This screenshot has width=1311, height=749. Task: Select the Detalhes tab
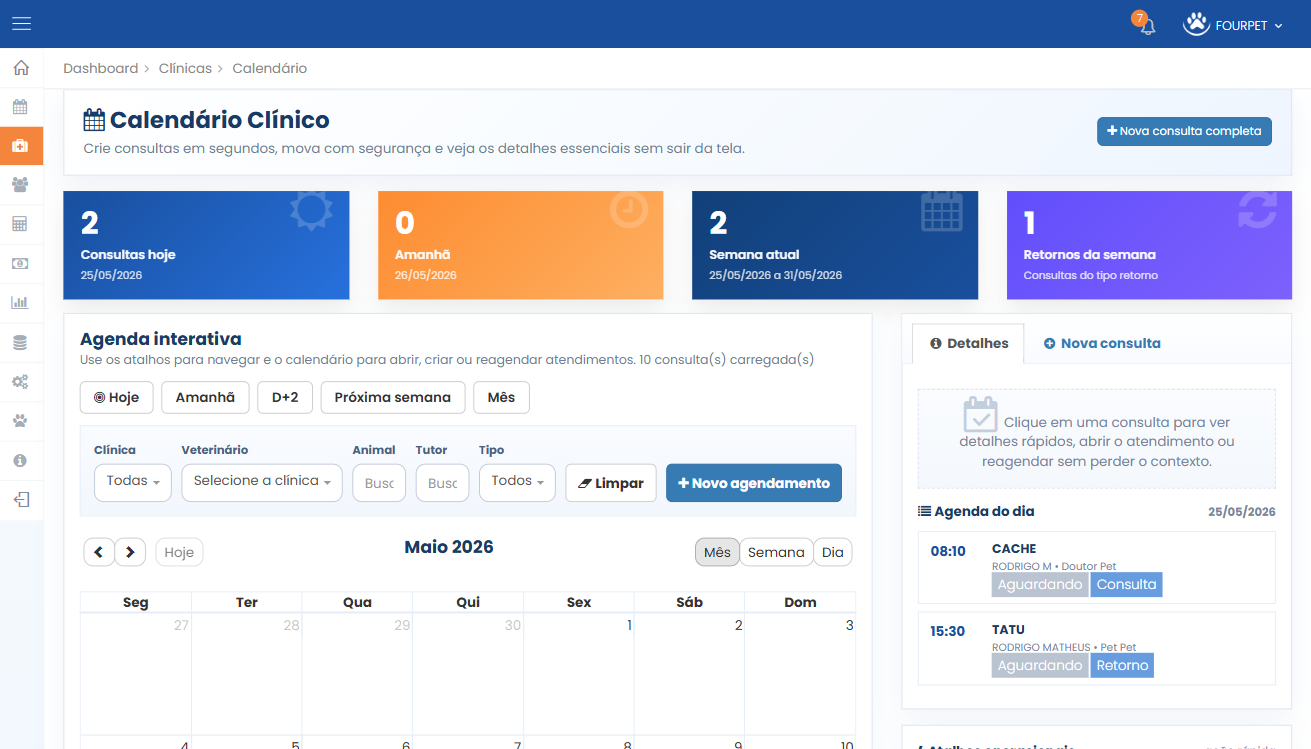[x=969, y=343]
